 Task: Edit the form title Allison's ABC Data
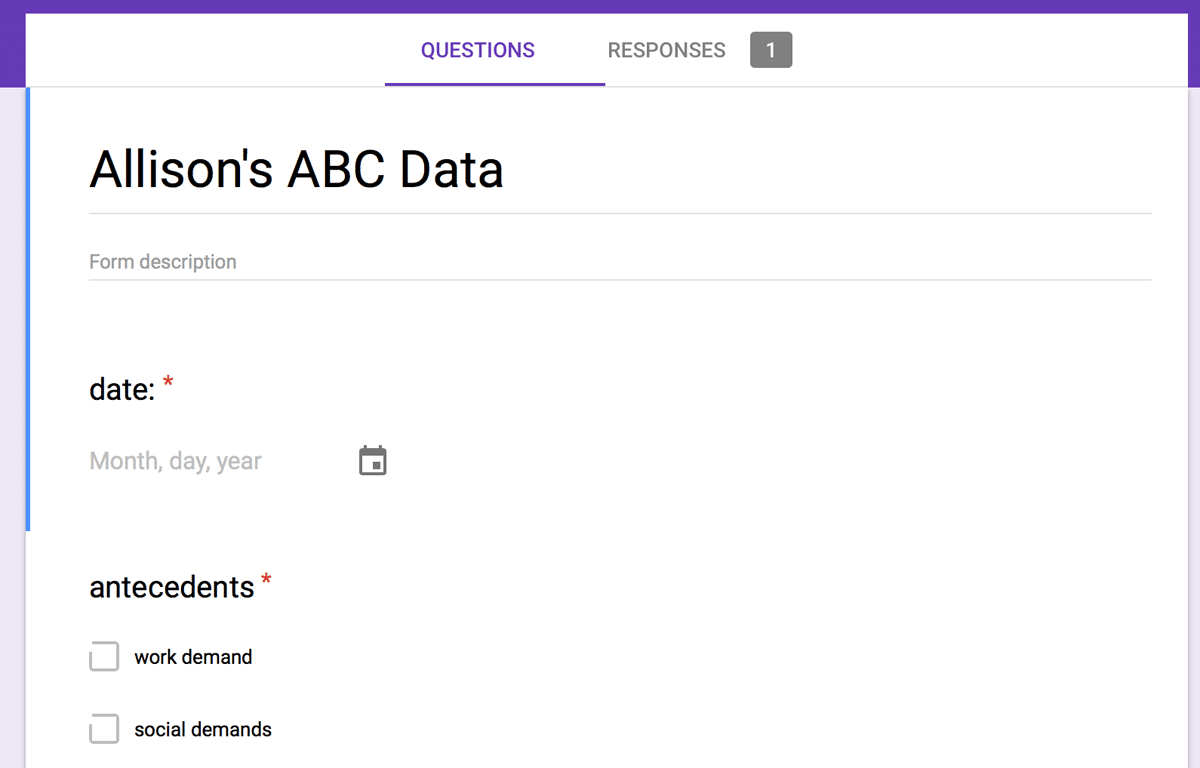(x=296, y=168)
